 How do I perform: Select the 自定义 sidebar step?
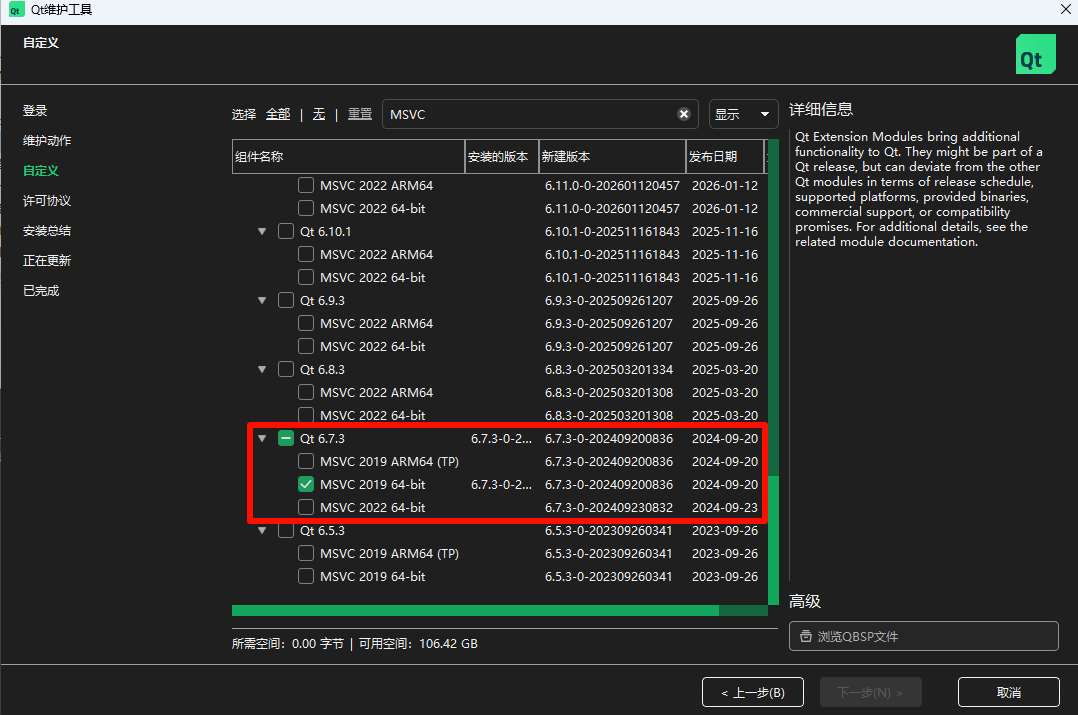41,170
